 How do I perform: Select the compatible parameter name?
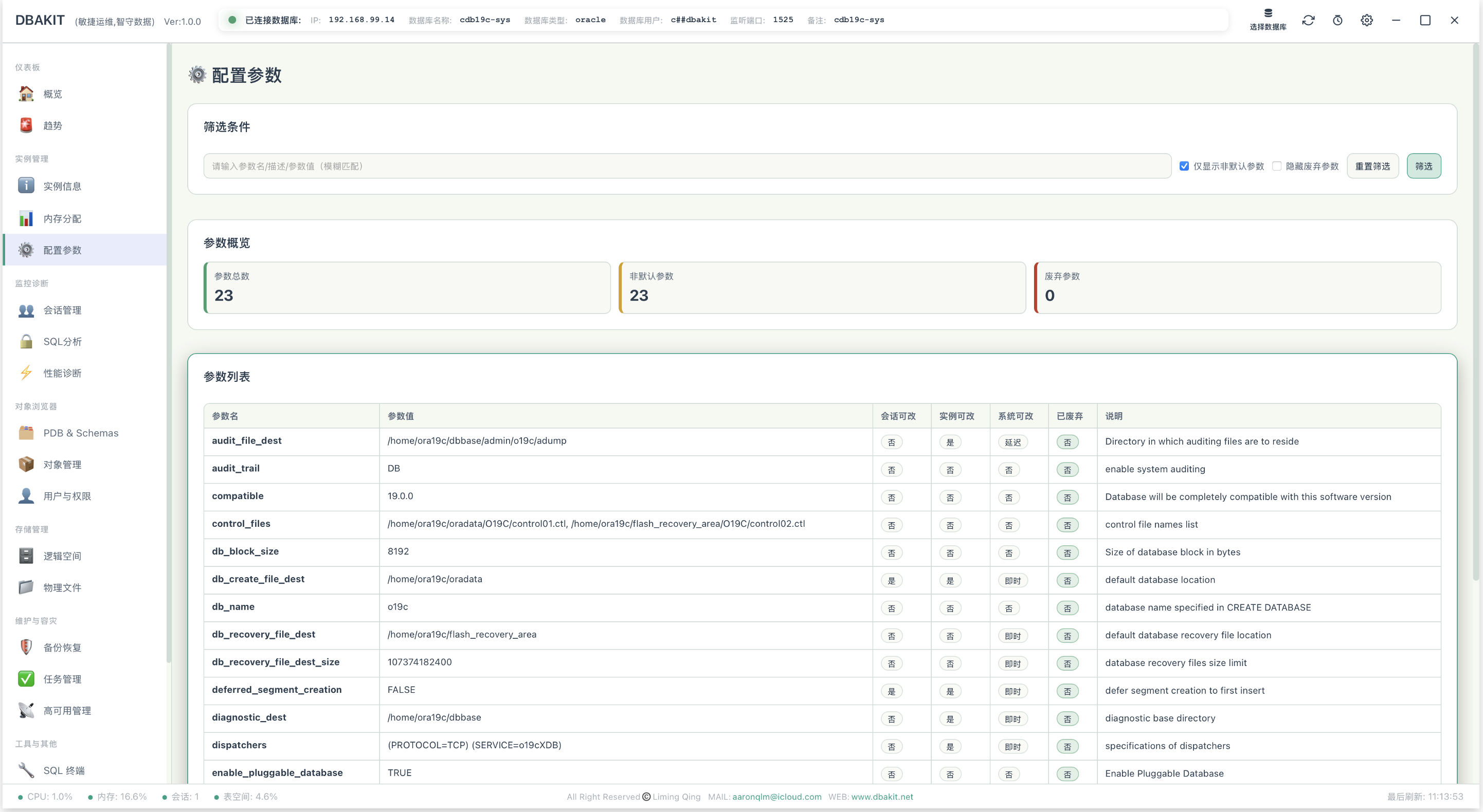point(238,495)
